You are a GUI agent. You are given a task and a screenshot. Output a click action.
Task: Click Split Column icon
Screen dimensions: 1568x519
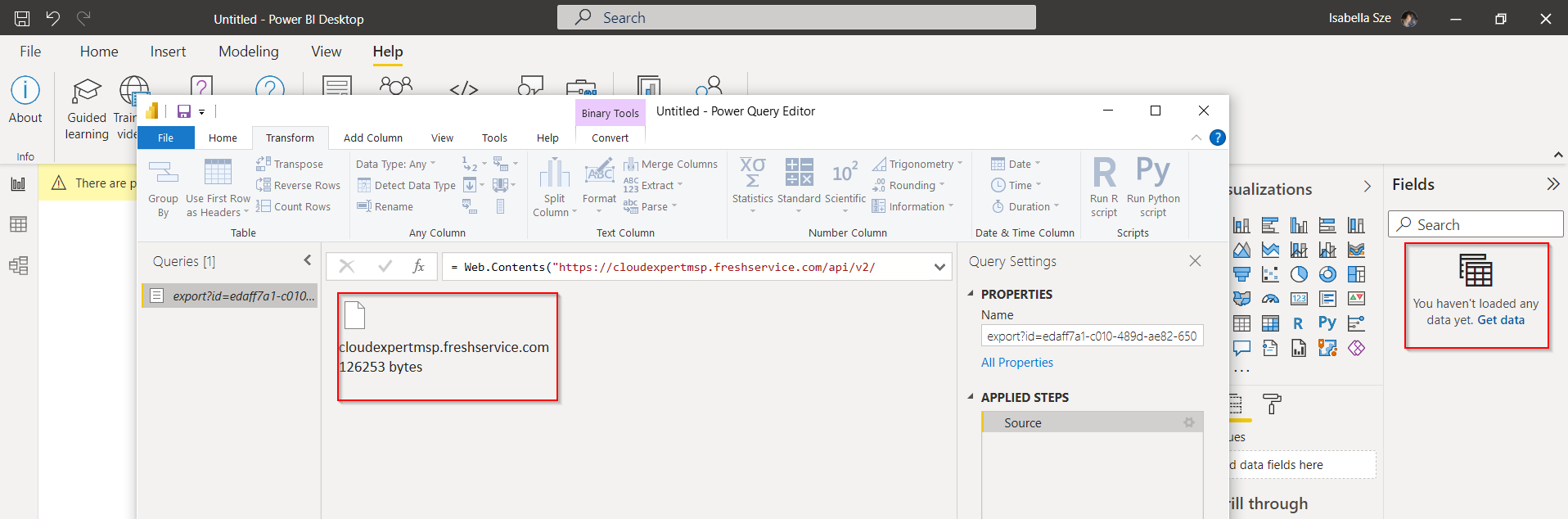[x=554, y=173]
